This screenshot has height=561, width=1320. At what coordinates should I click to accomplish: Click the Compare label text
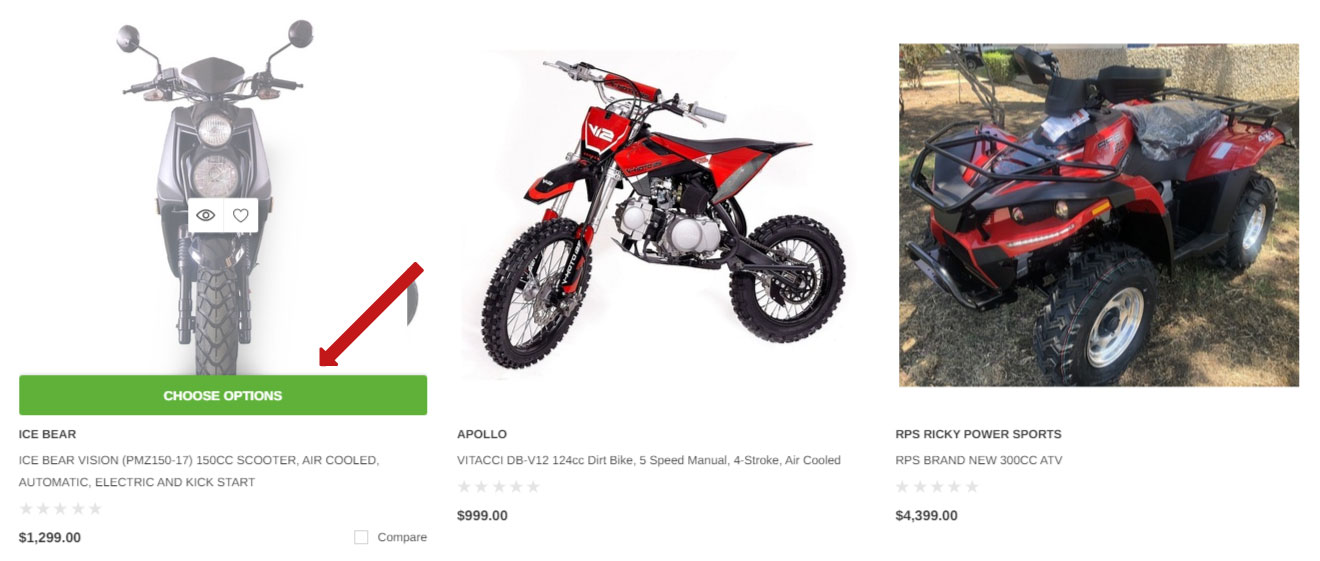point(402,537)
